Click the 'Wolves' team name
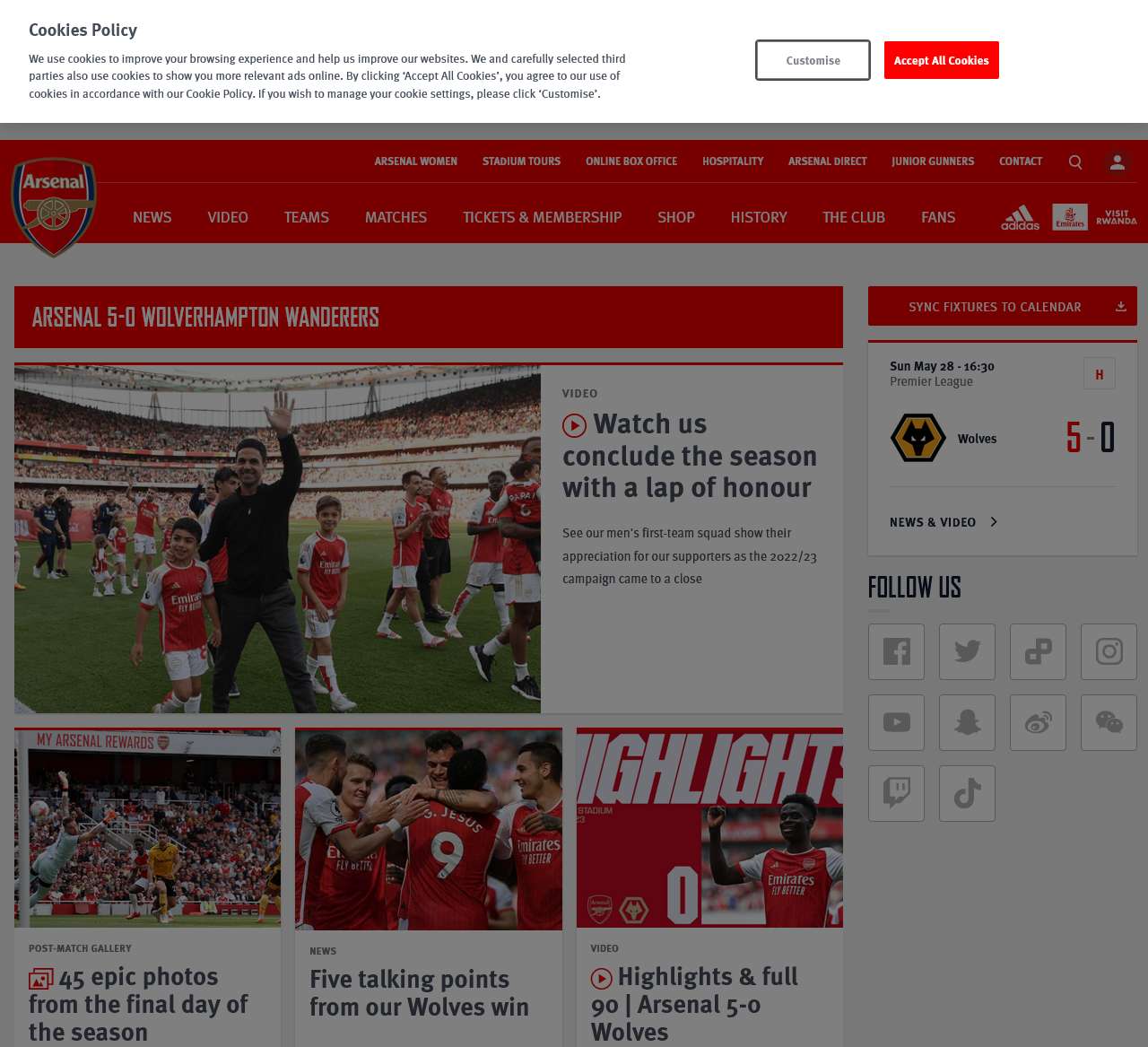The image size is (1148, 1047). 977,439
